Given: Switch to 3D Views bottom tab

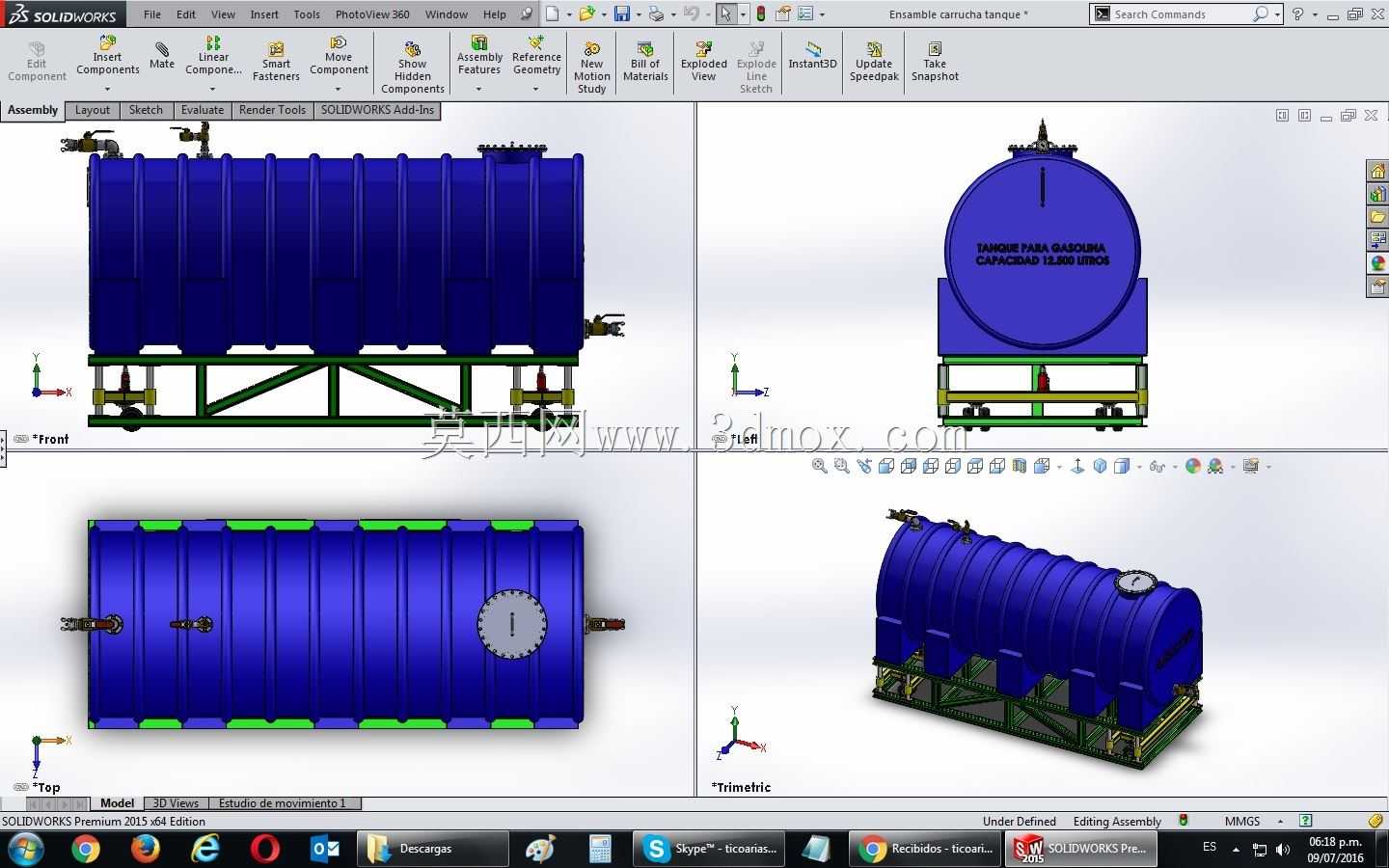Looking at the screenshot, I should [176, 802].
